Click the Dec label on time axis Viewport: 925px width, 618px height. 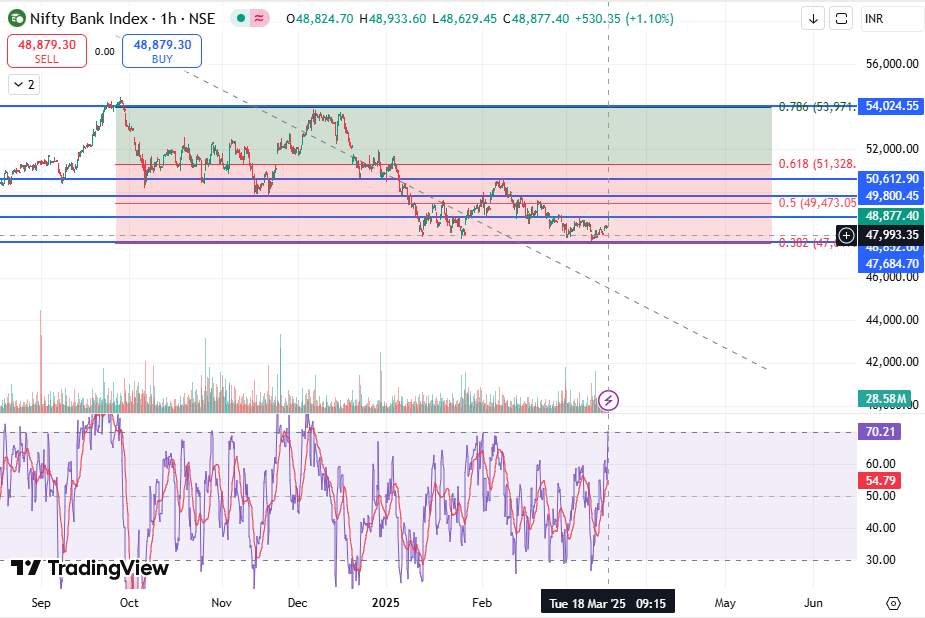pos(297,603)
